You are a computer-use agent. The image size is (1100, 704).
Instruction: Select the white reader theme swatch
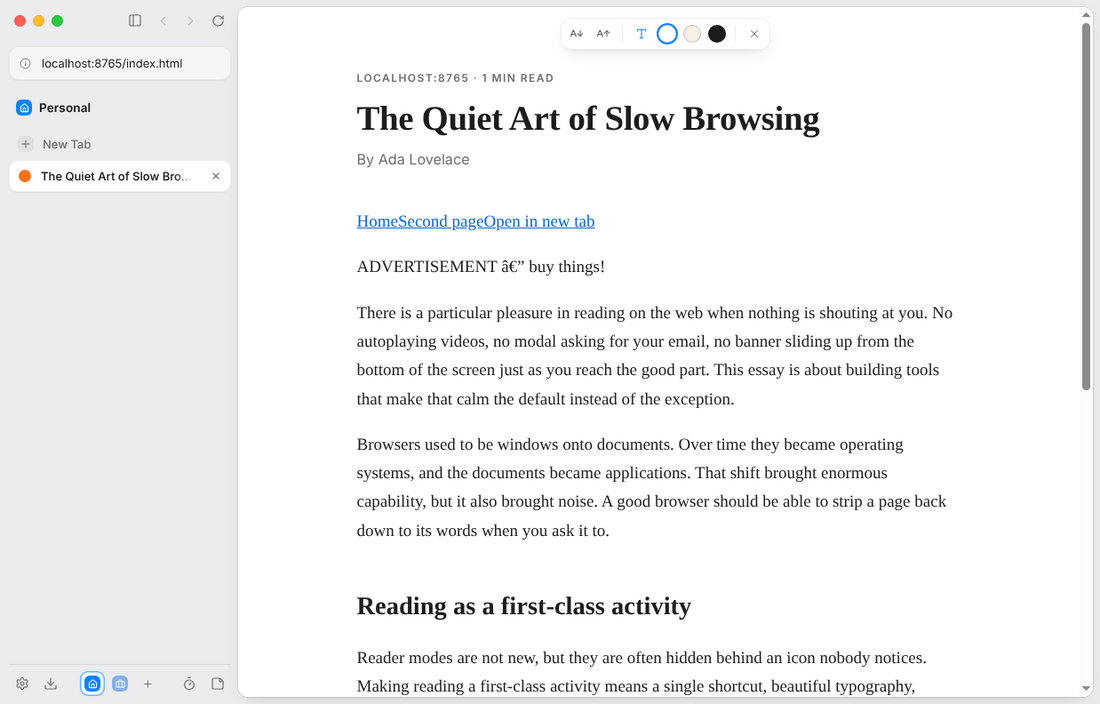point(667,34)
